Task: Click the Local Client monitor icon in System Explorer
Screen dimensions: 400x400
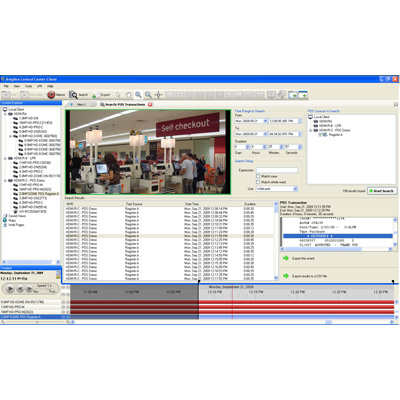Action: pyautogui.click(x=5, y=109)
